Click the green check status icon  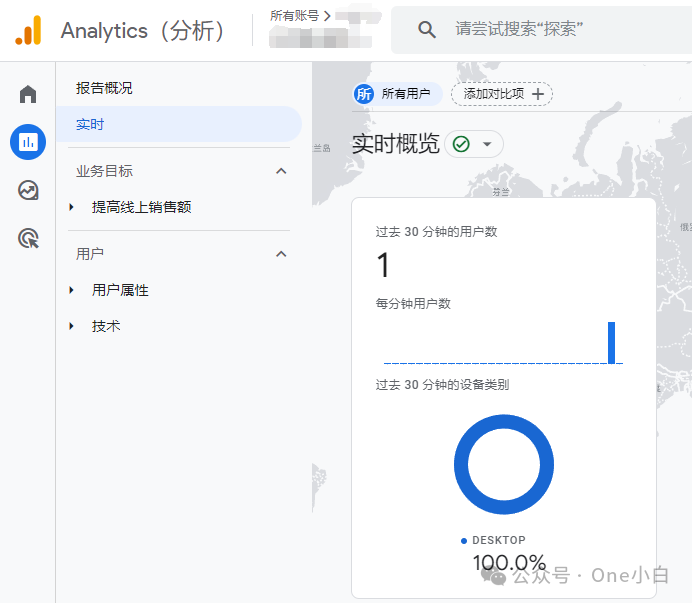click(x=461, y=144)
